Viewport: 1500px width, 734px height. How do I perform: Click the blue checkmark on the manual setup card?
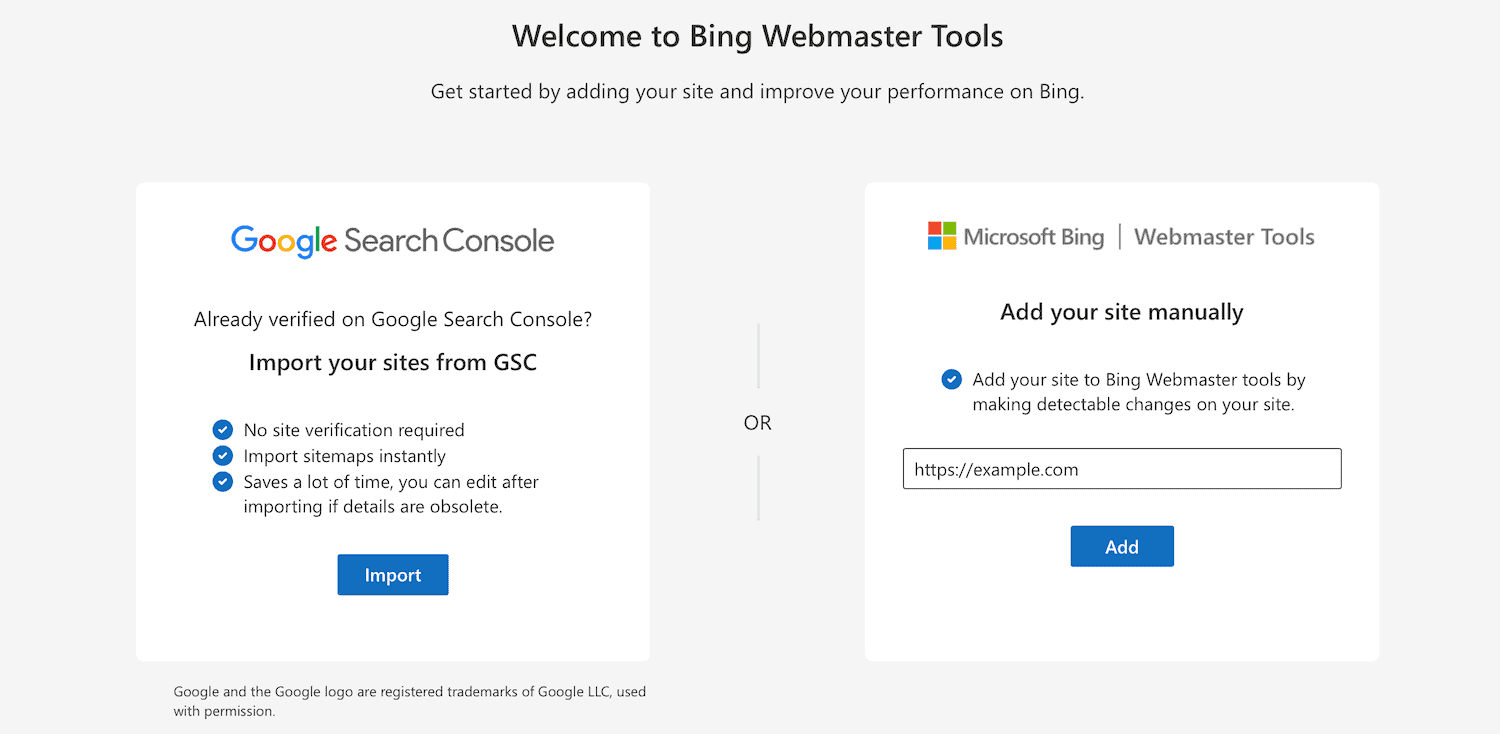(951, 379)
